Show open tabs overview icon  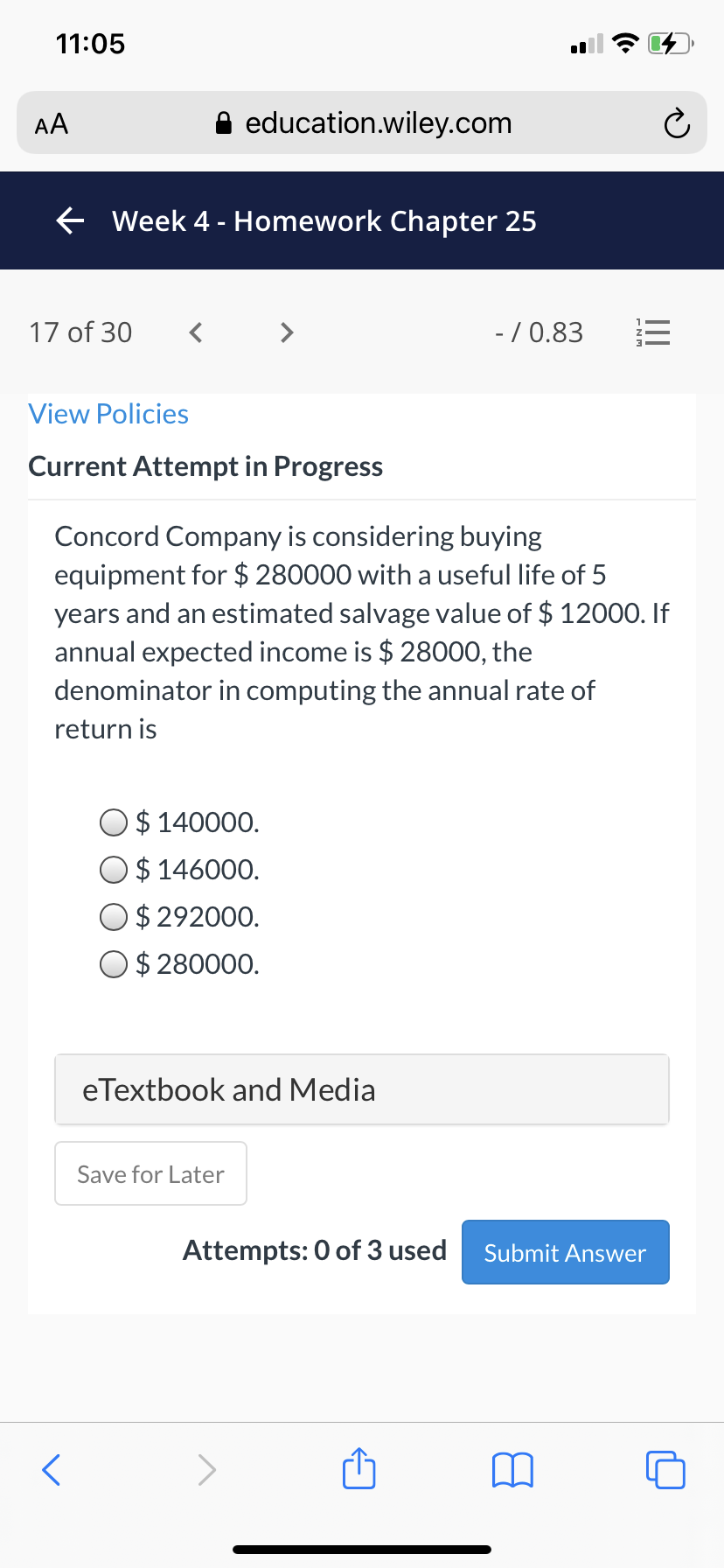pos(665,1470)
